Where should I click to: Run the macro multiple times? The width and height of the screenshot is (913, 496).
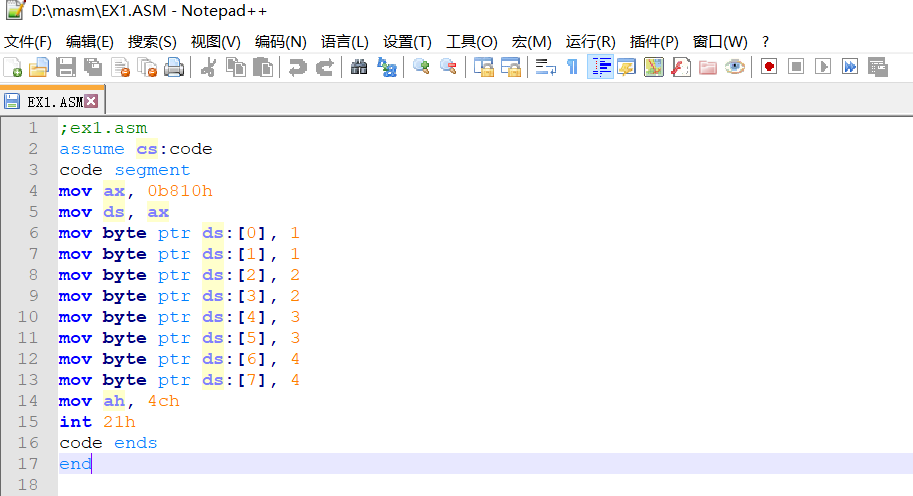[850, 68]
